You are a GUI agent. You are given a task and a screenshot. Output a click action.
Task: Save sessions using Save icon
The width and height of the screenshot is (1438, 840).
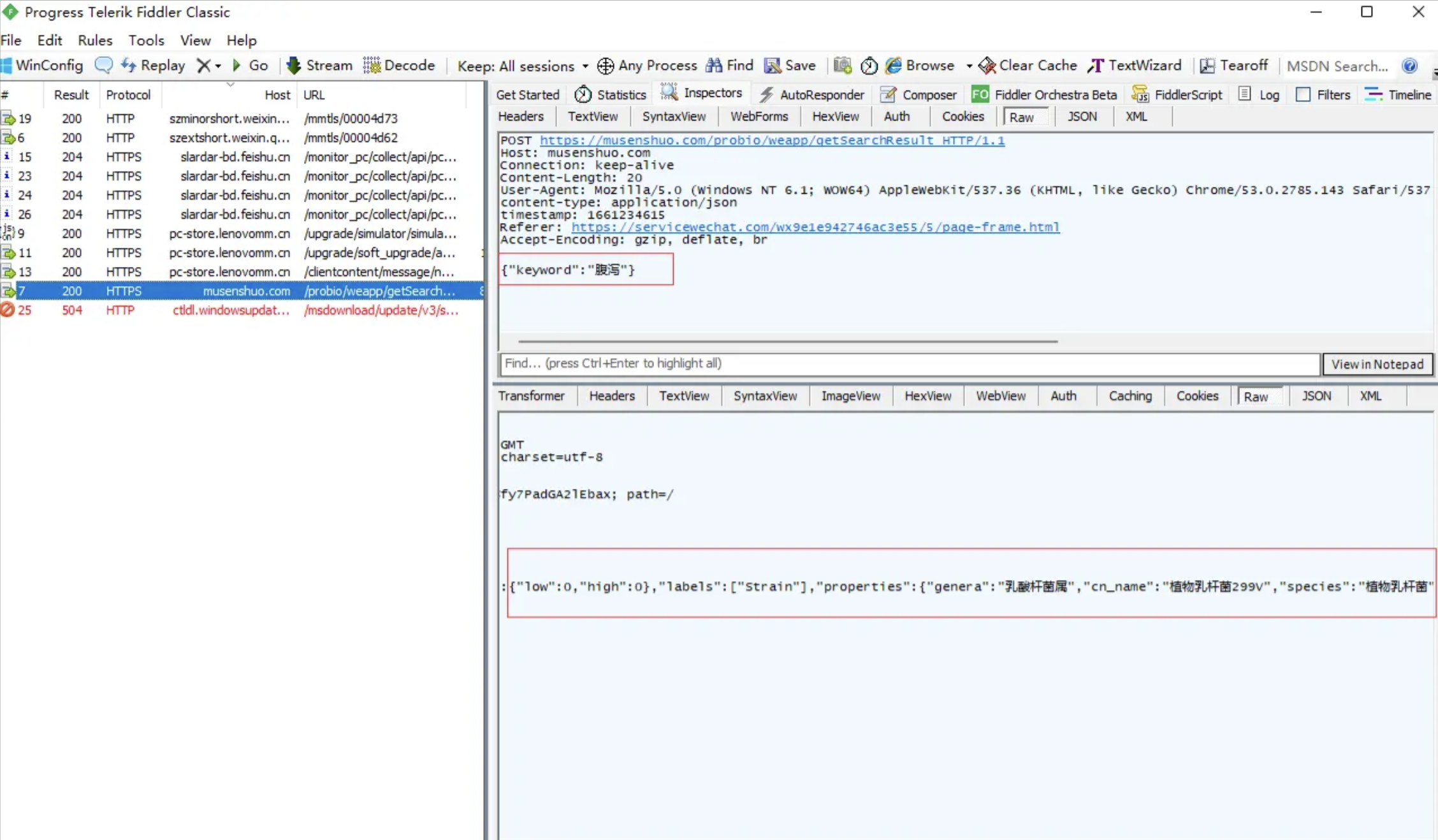790,66
